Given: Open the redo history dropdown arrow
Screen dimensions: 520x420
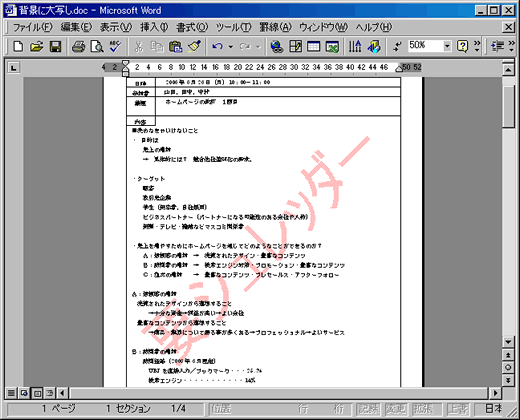Looking at the screenshot, I should (258, 47).
